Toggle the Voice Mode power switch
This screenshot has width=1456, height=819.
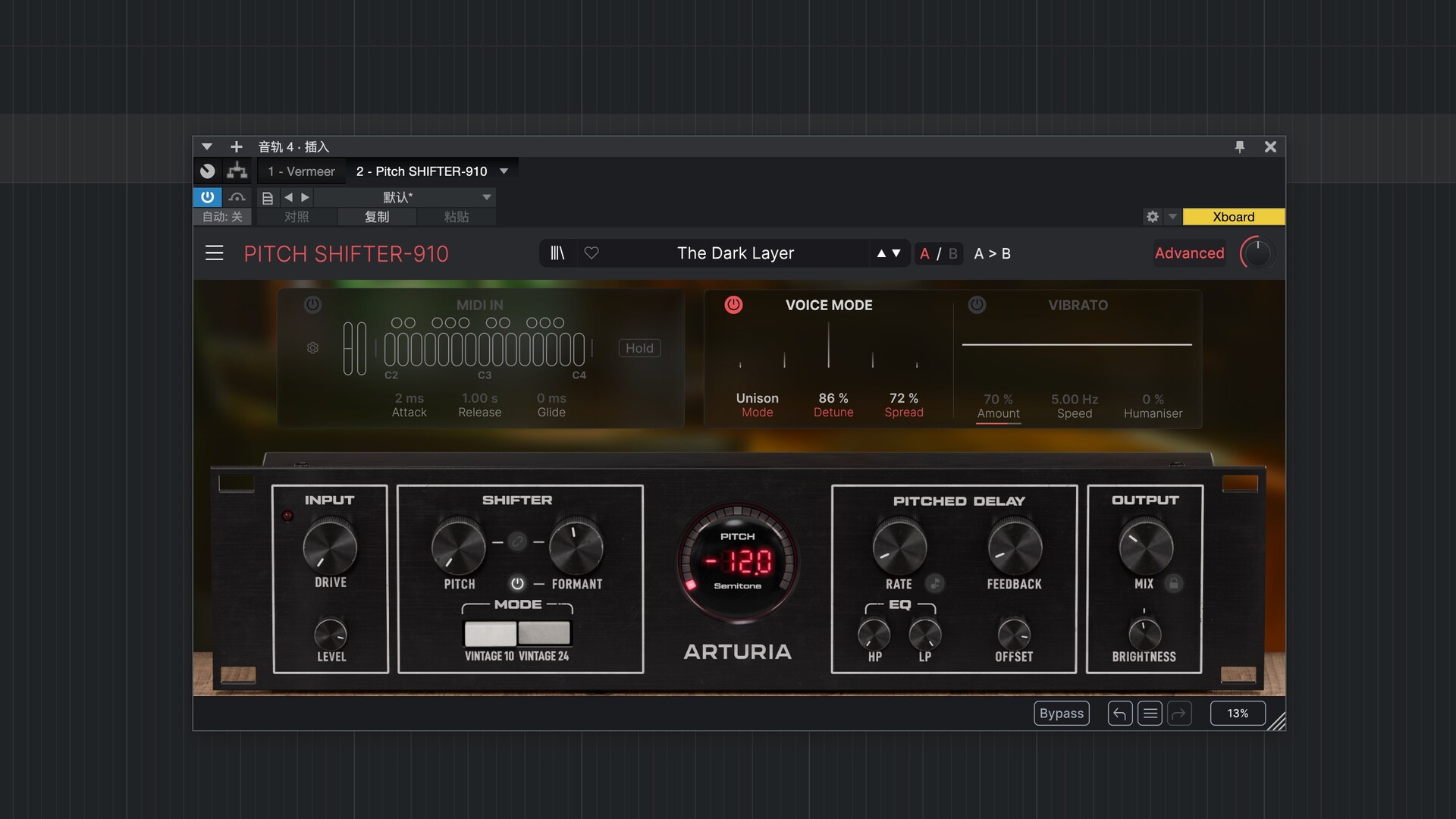pos(734,306)
